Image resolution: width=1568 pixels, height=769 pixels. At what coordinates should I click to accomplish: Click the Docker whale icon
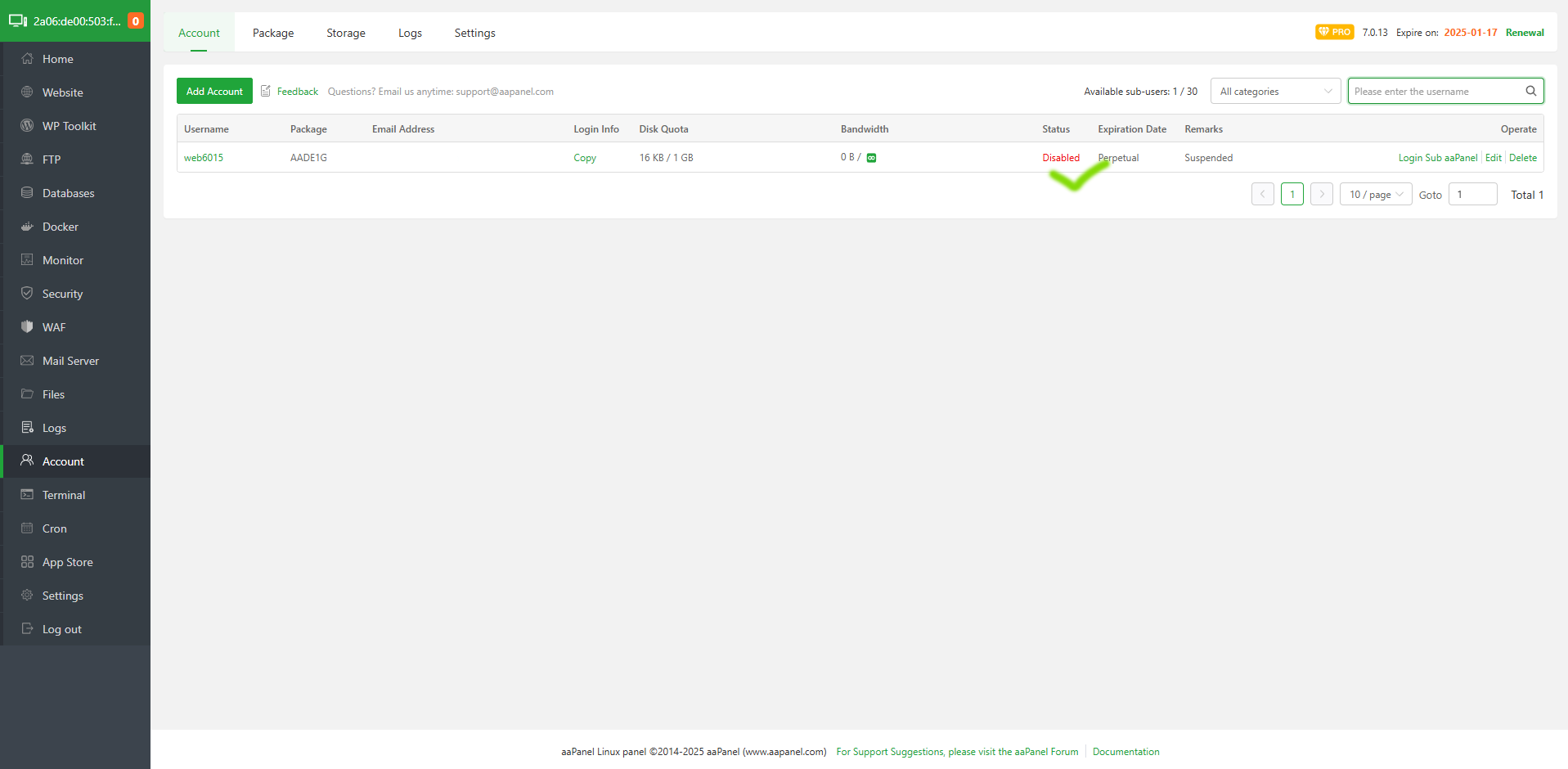(x=27, y=227)
